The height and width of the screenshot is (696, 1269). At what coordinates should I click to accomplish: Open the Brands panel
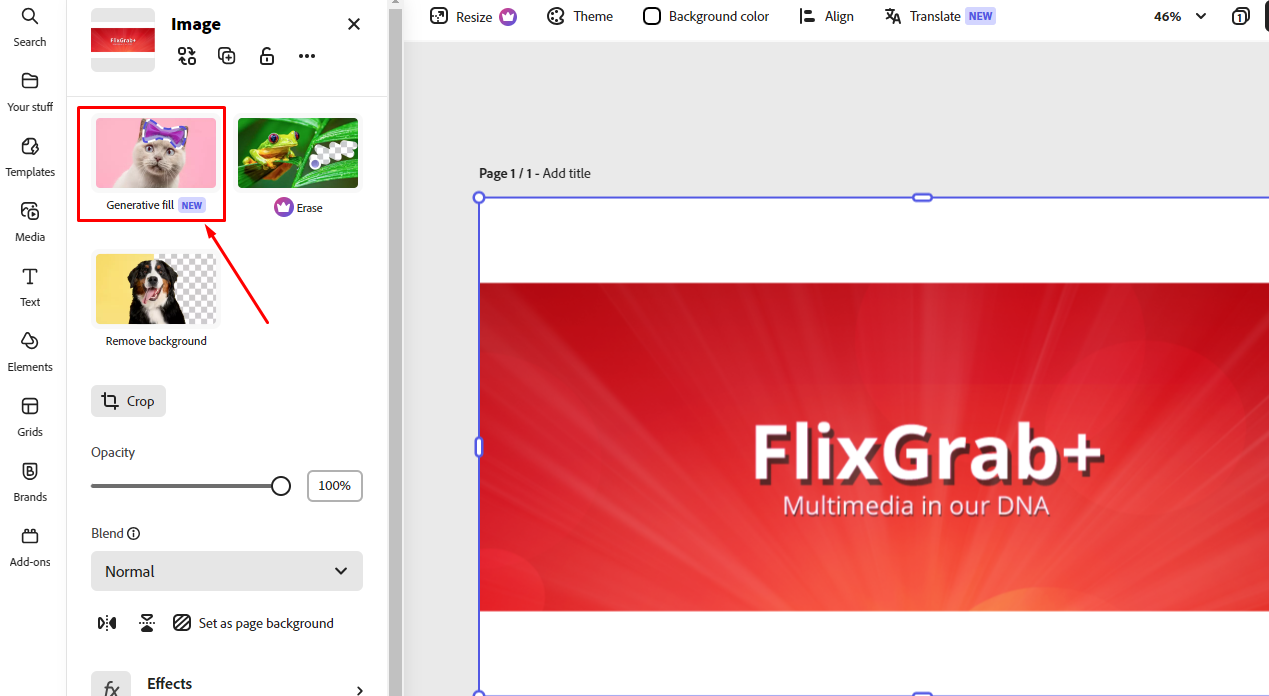click(x=30, y=482)
